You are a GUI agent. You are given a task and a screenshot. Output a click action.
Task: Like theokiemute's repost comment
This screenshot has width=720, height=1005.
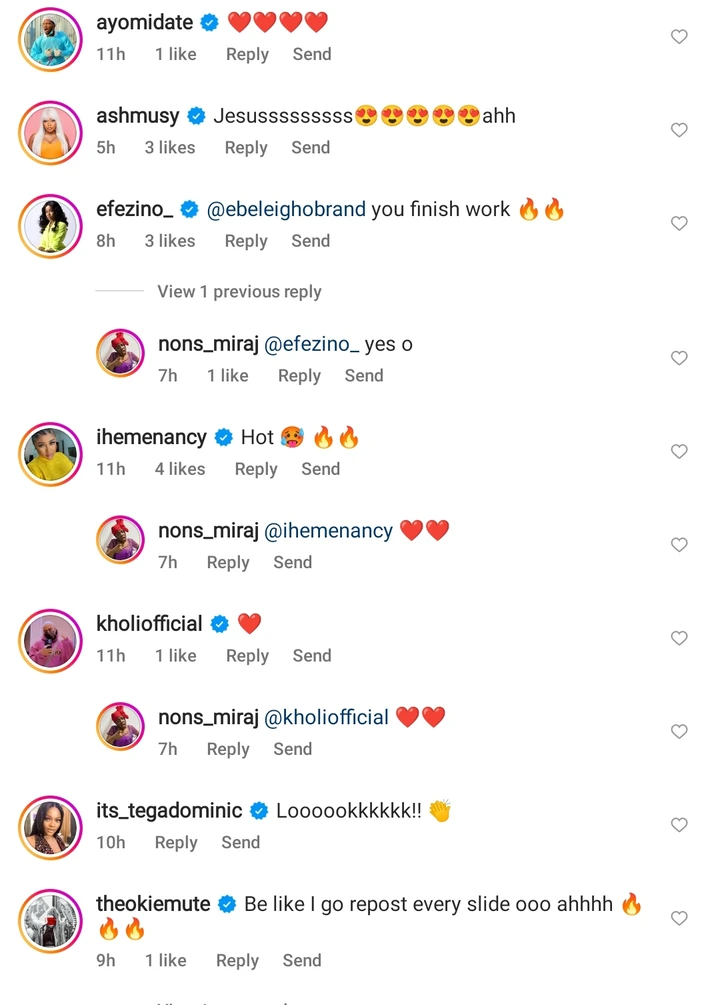(679, 918)
